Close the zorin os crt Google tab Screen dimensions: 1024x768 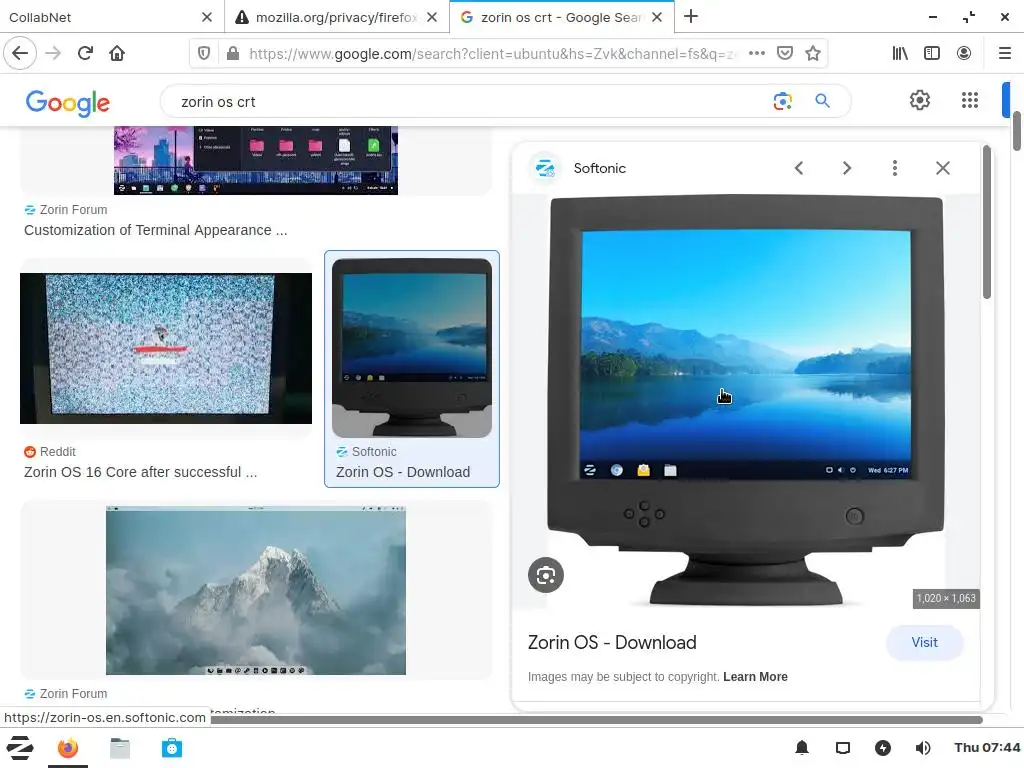(657, 17)
